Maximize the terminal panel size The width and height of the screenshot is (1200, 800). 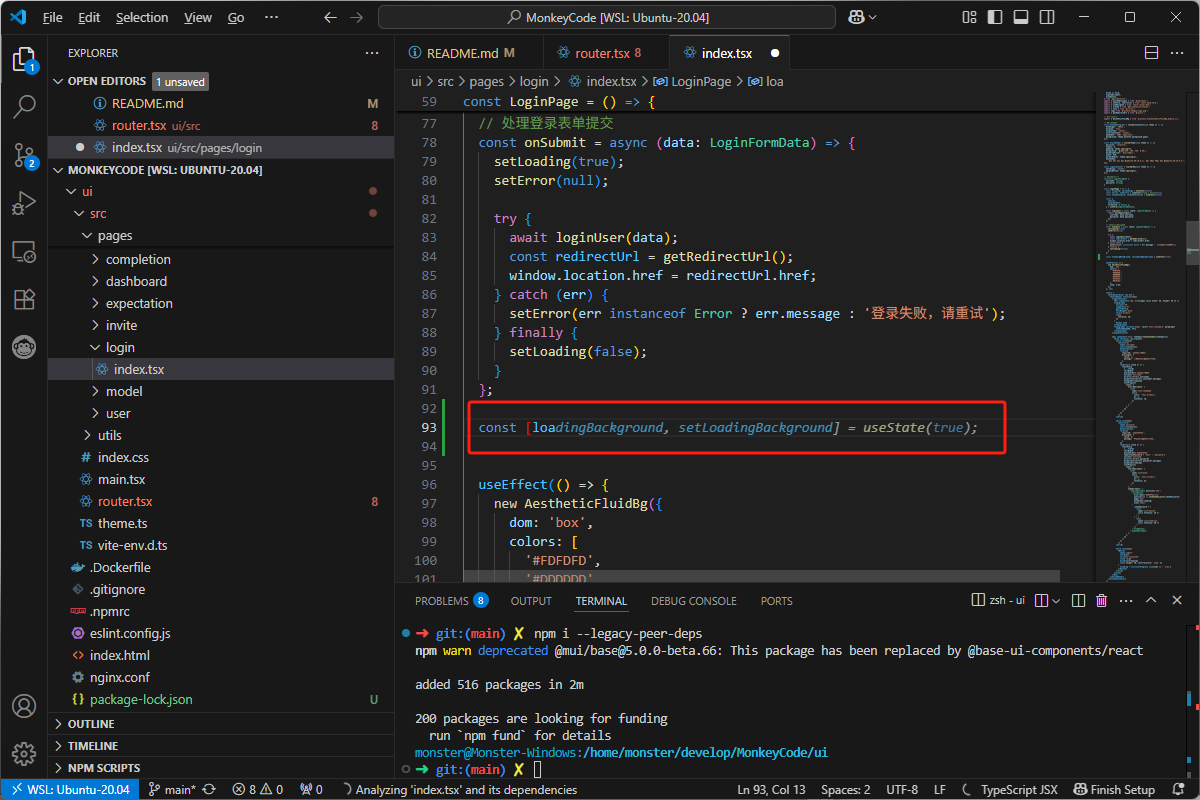click(x=1151, y=601)
